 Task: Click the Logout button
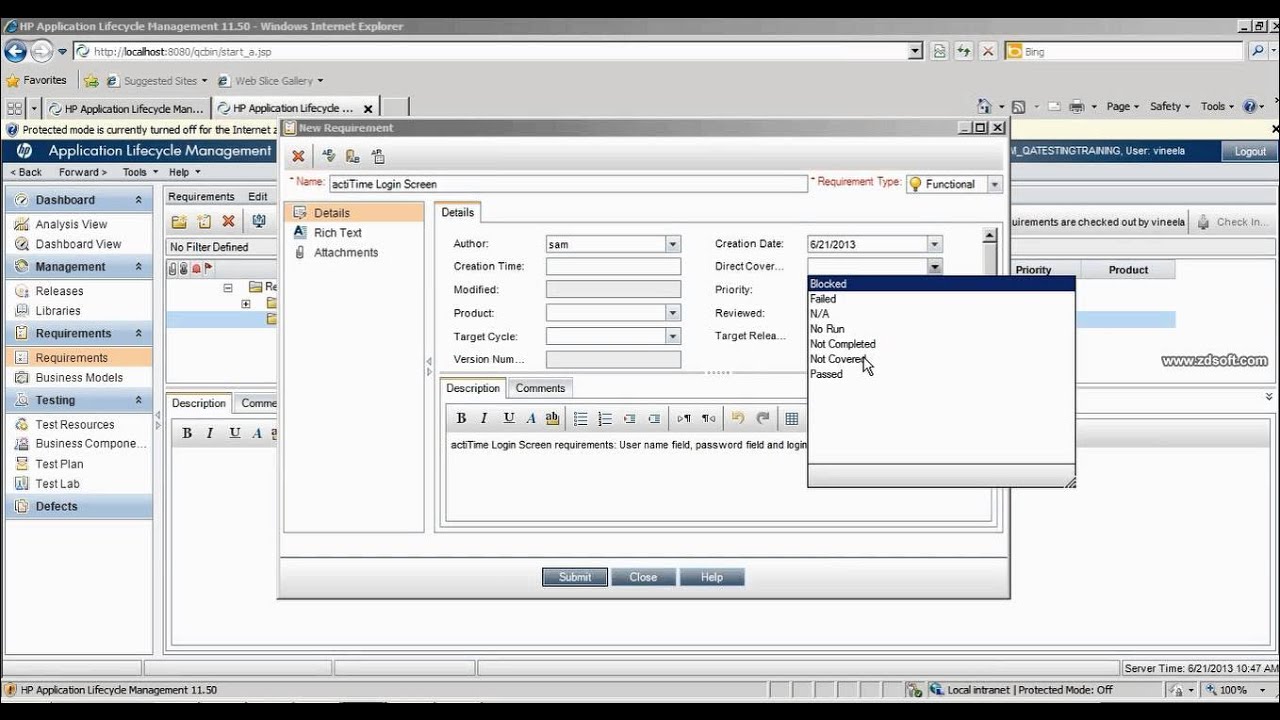1250,152
